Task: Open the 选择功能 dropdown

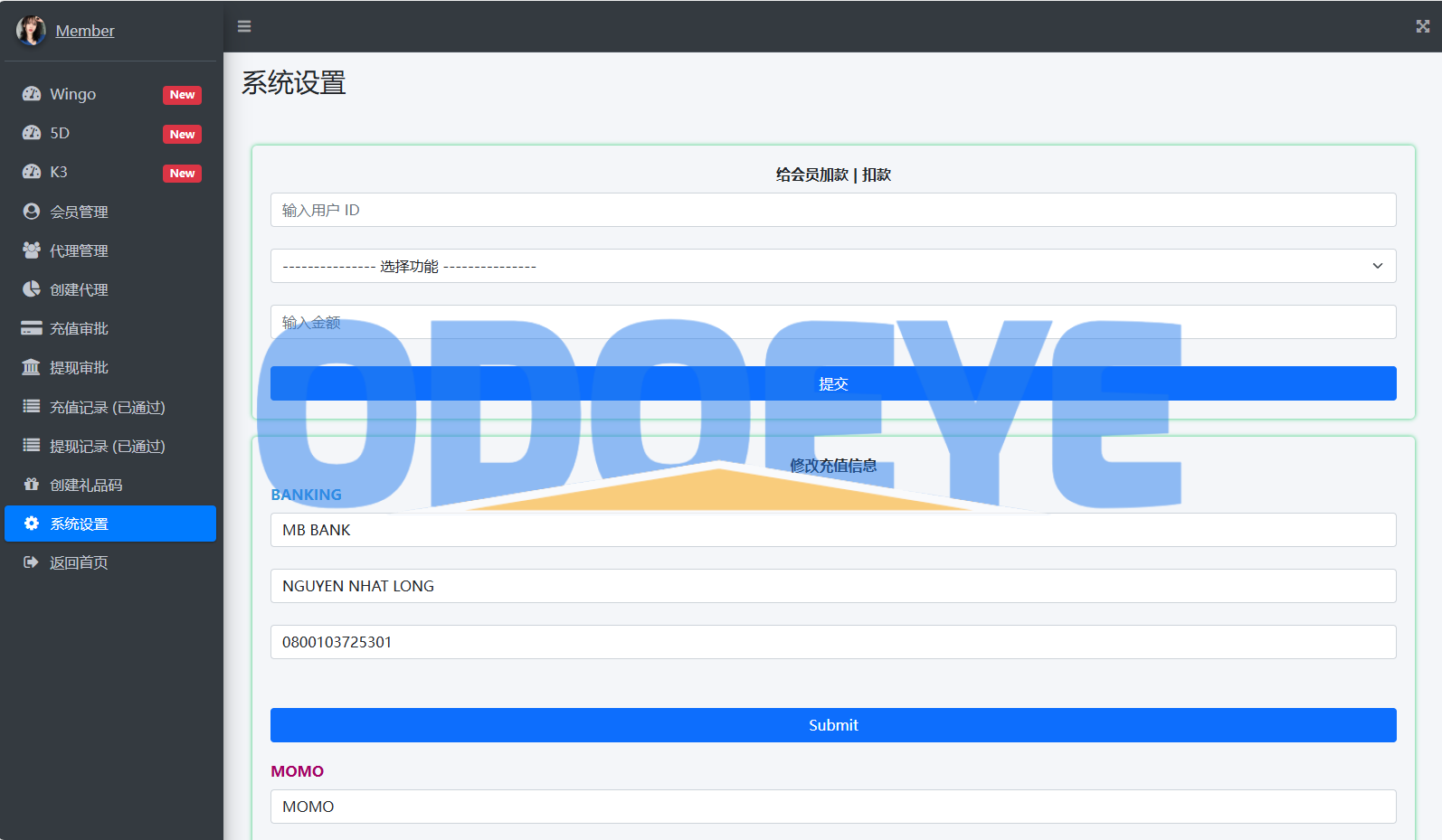Action: coord(832,266)
